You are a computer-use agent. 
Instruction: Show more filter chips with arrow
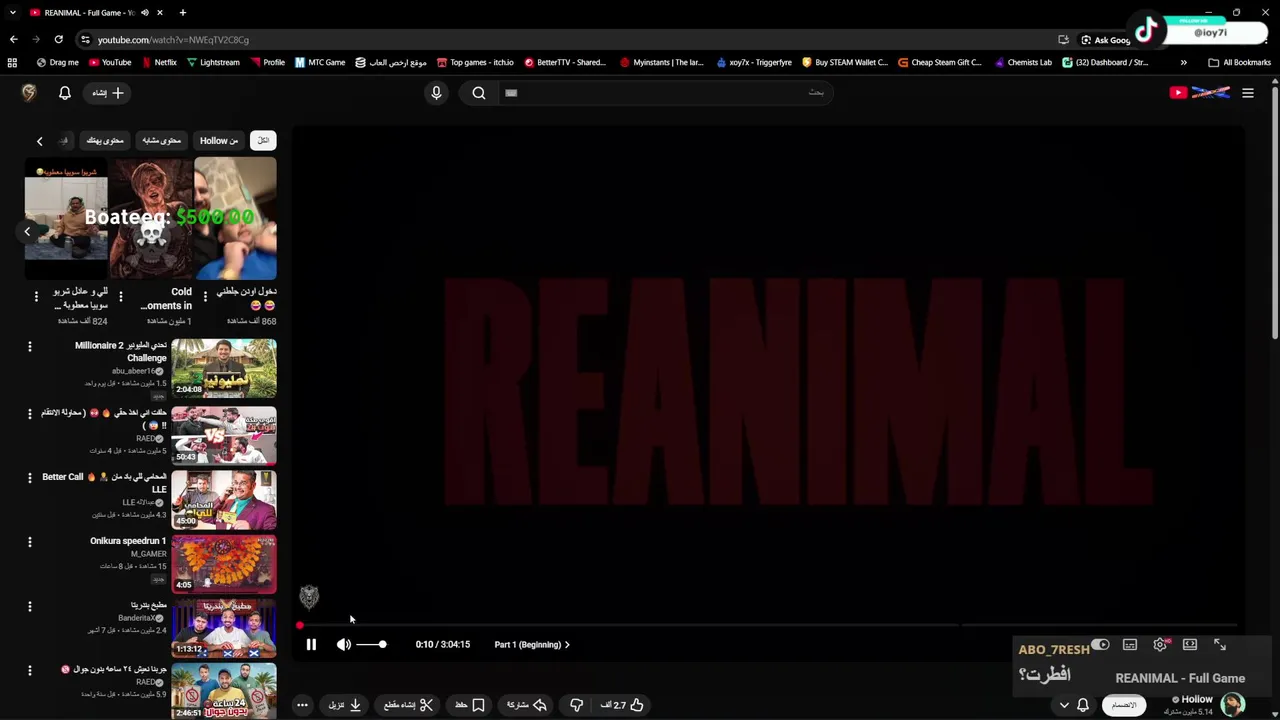[39, 141]
